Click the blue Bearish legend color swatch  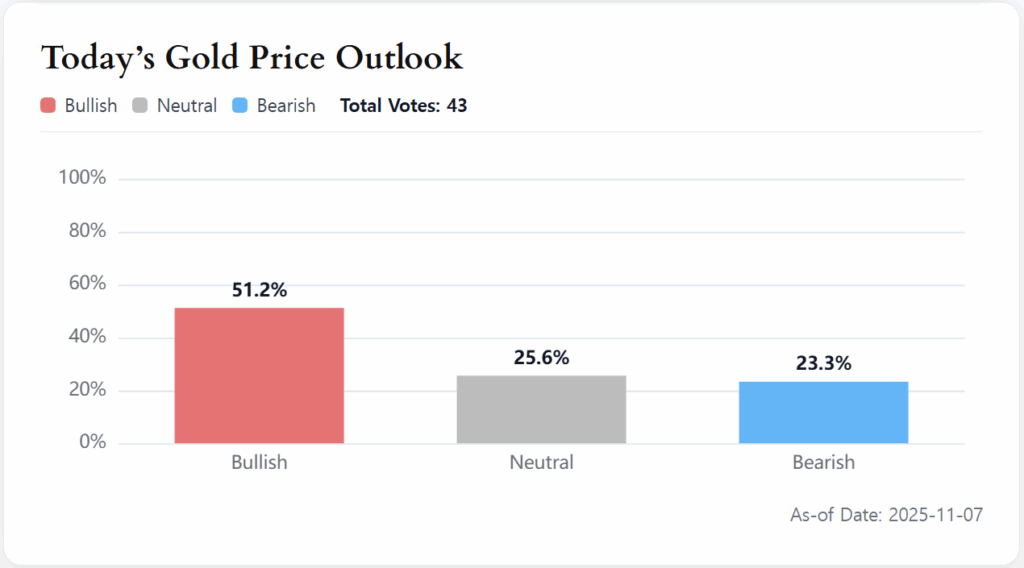pyautogui.click(x=240, y=106)
